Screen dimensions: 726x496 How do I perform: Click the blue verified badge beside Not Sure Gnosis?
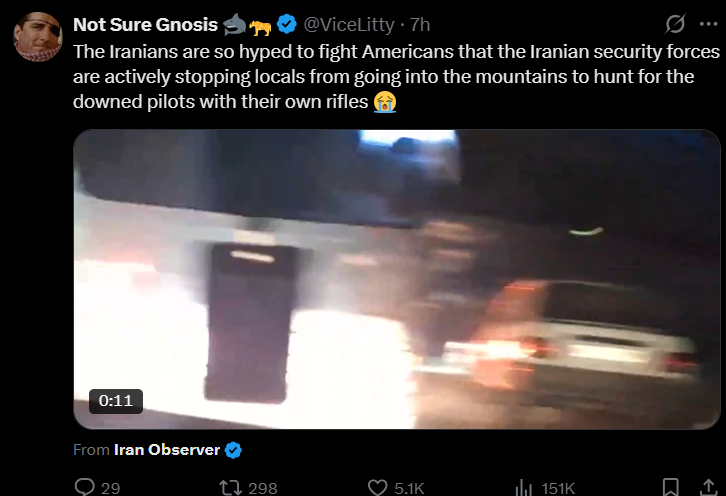tap(287, 24)
